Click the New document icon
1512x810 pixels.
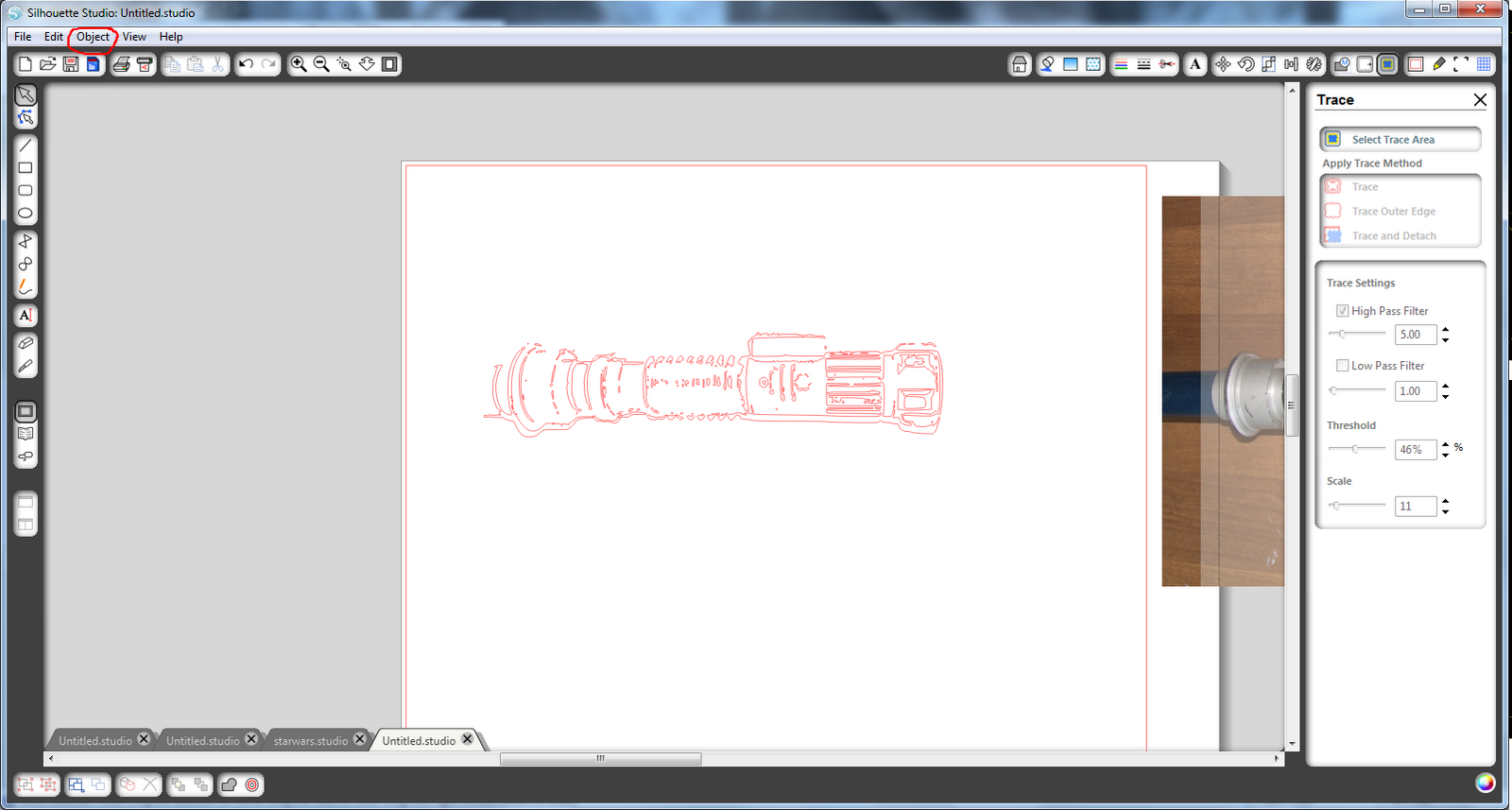pyautogui.click(x=26, y=64)
